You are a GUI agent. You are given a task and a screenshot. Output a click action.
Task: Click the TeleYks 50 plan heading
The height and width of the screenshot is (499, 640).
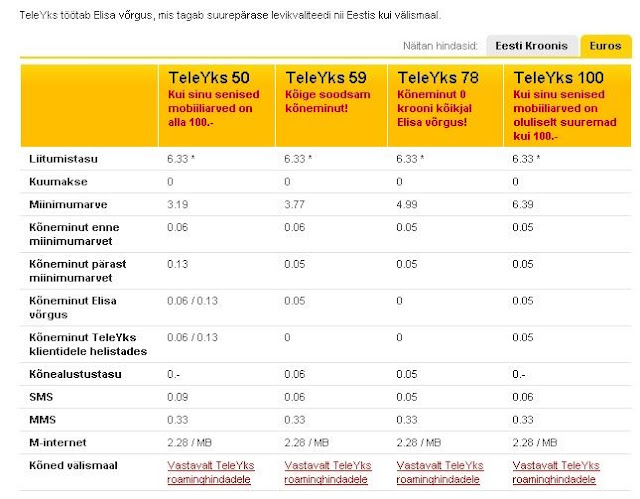tap(209, 78)
